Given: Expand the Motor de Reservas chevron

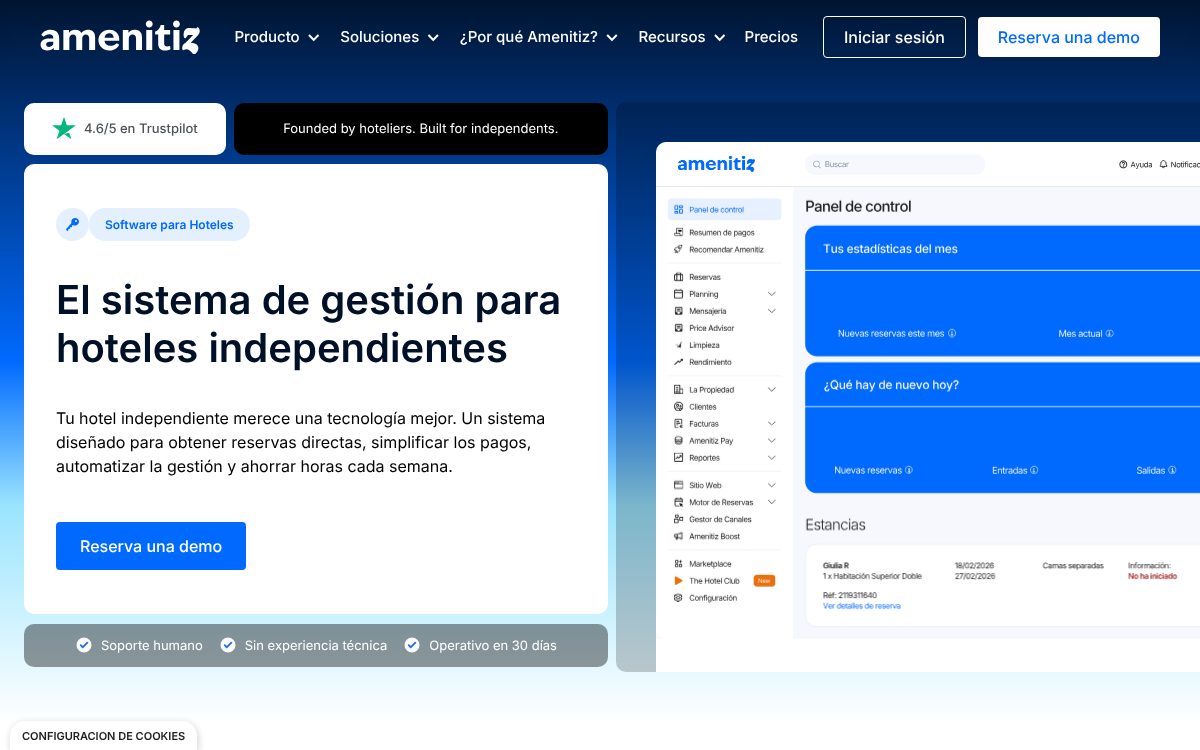Looking at the screenshot, I should pos(772,502).
